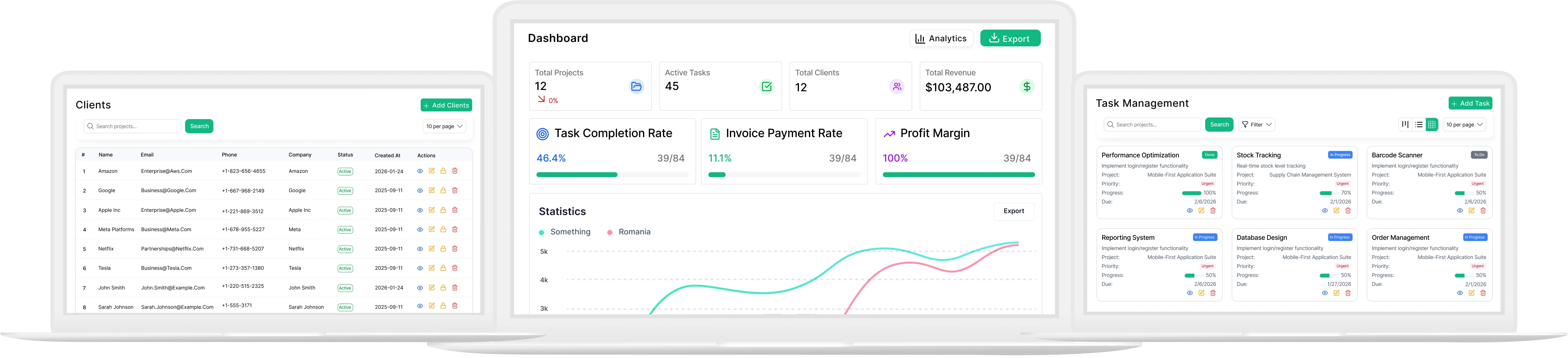Viewport: 1568px width, 358px height.
Task: Click the Task Completion Rate progress bar
Action: (612, 175)
